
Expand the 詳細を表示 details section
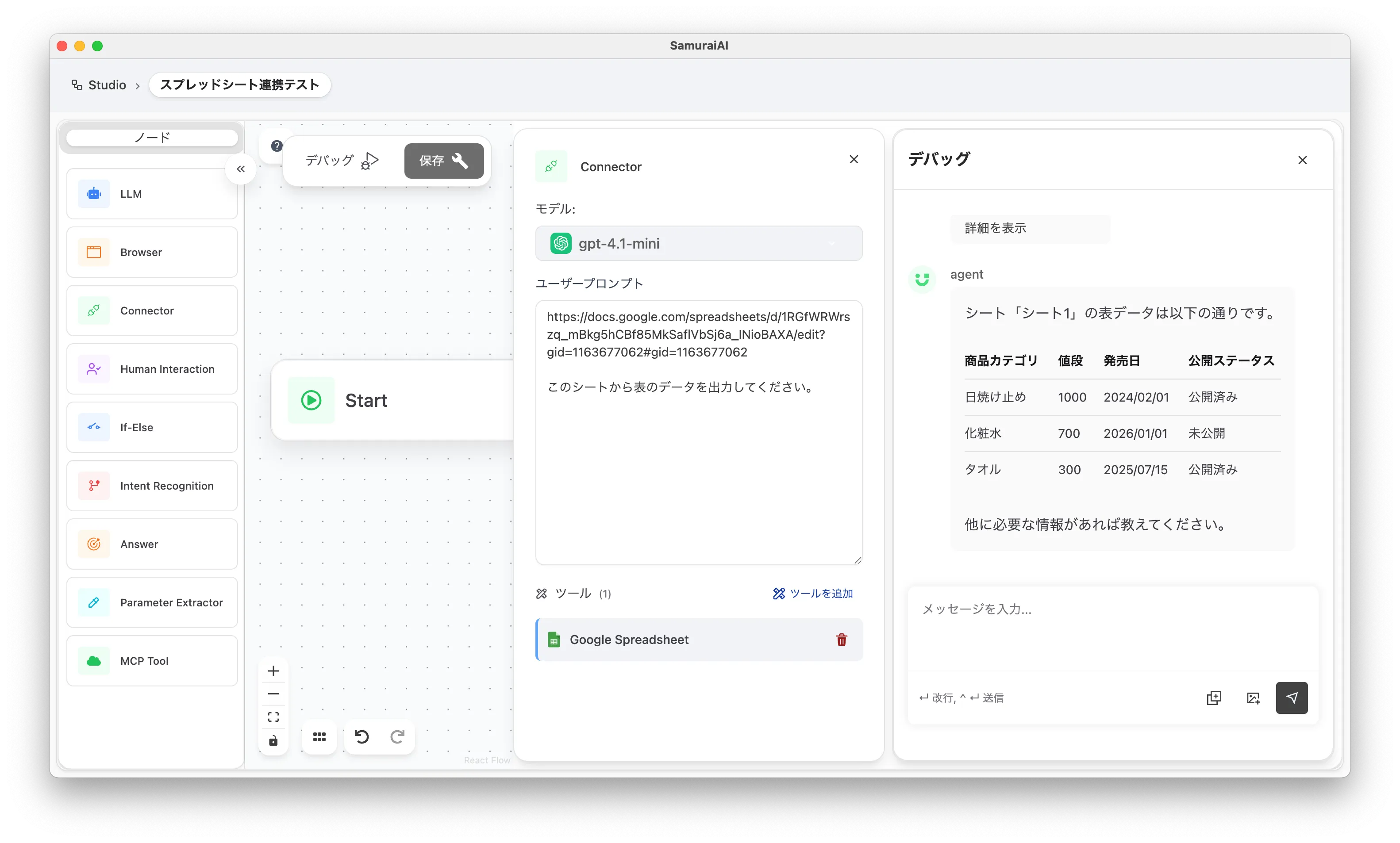996,228
